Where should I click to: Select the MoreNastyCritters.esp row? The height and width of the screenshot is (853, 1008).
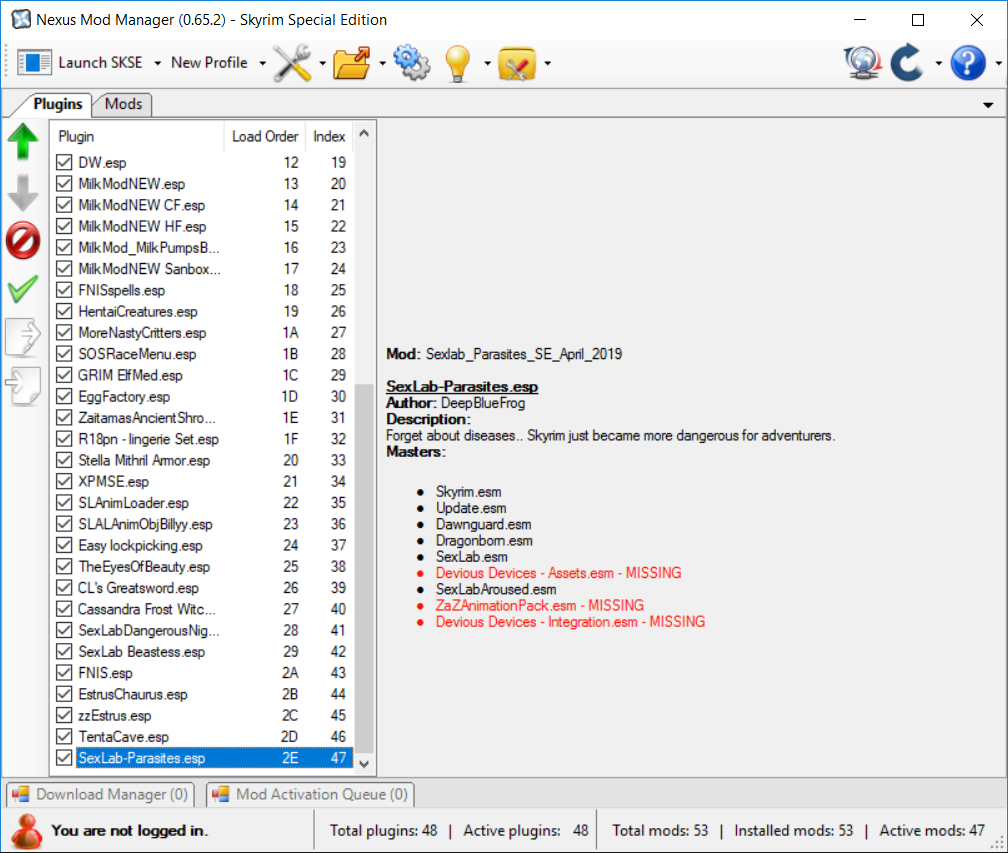[202, 332]
